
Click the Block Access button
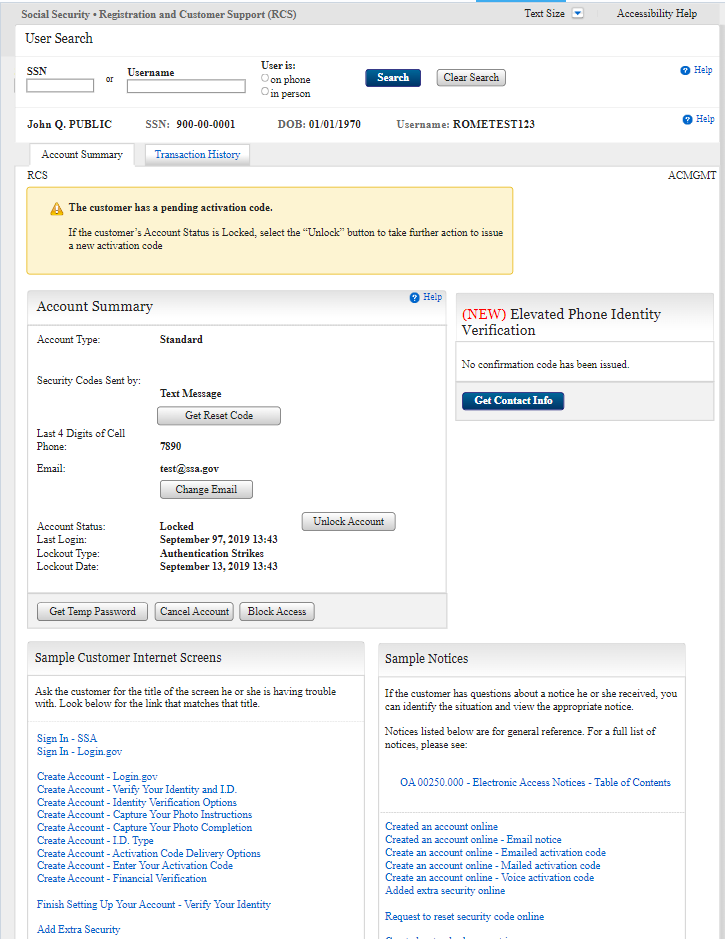[x=277, y=612]
